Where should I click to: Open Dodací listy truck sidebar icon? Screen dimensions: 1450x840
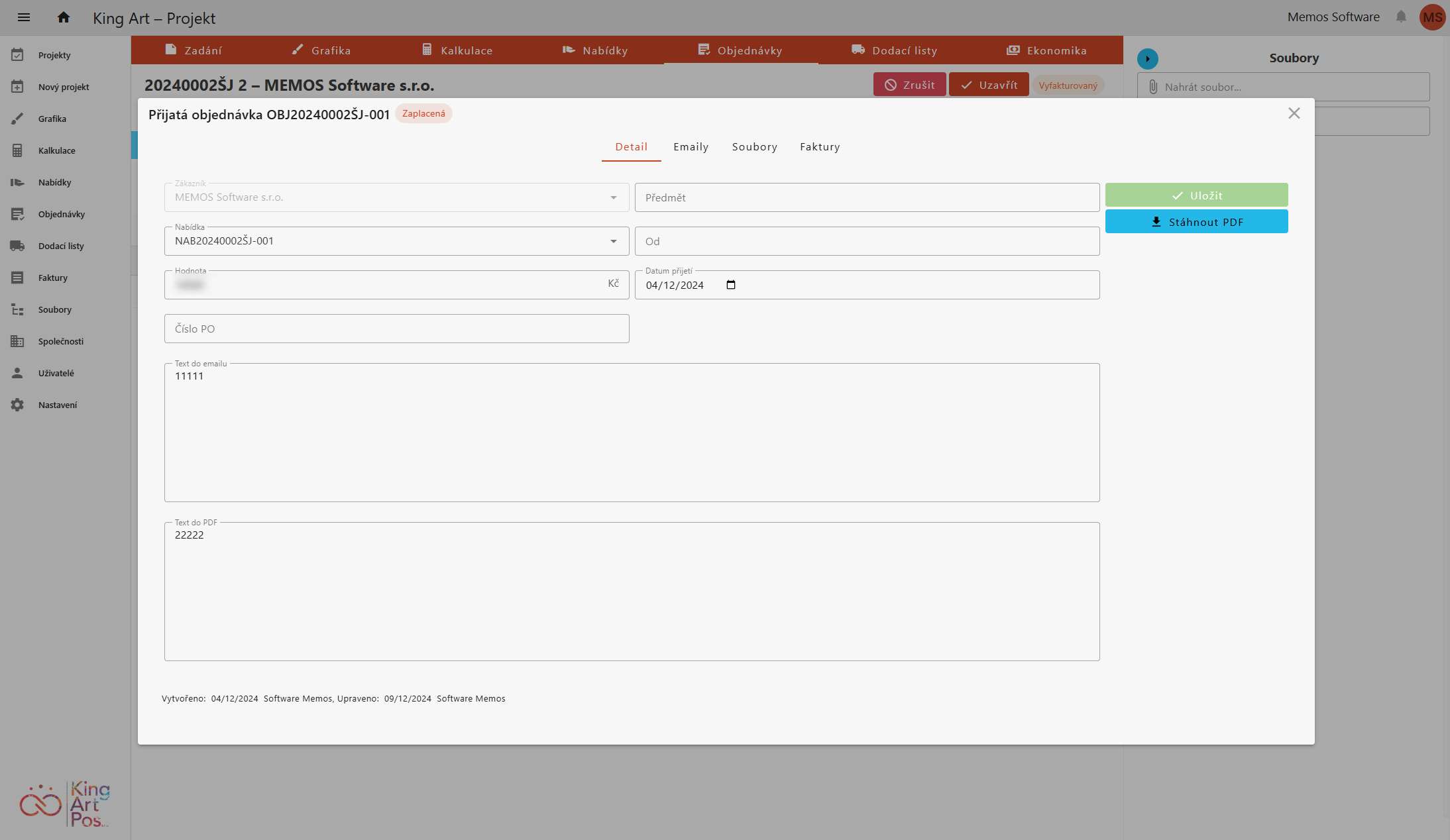17,246
